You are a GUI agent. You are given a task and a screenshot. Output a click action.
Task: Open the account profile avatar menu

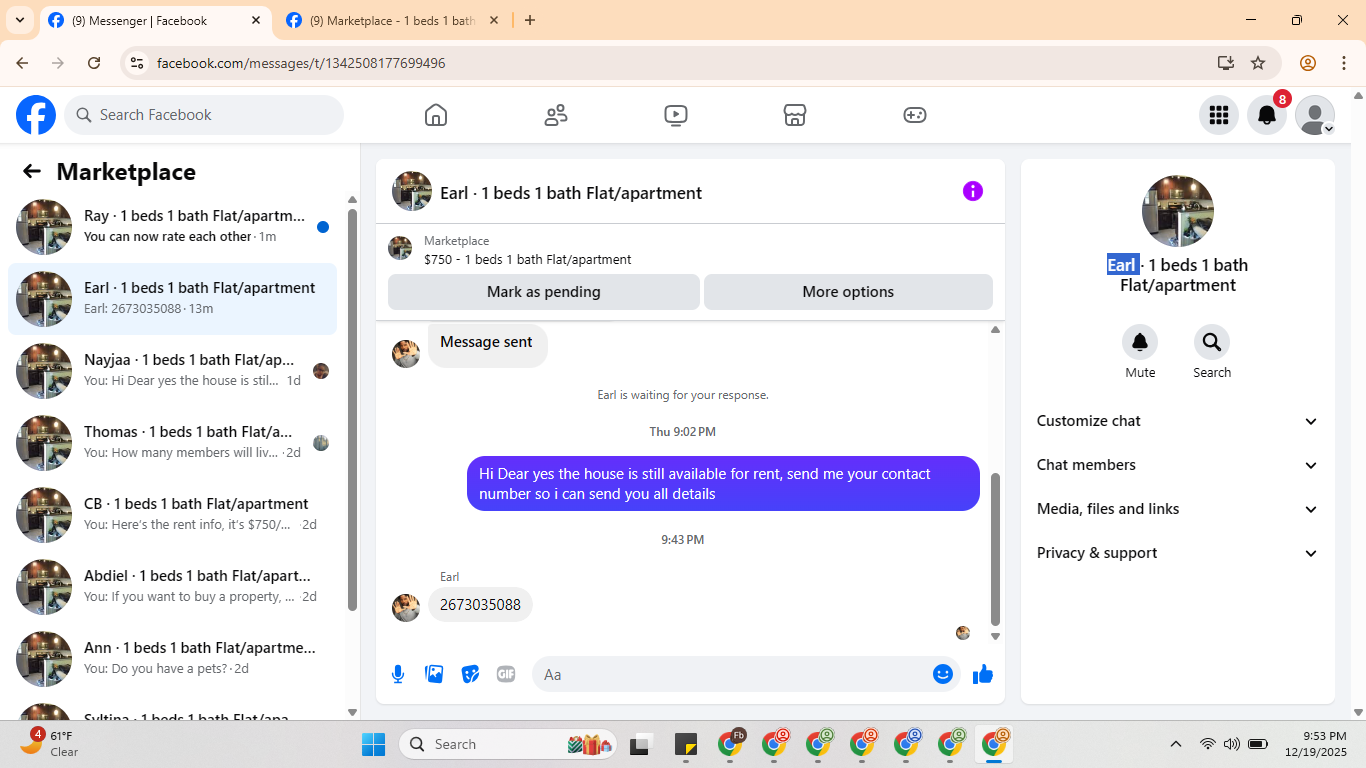[x=1315, y=115]
